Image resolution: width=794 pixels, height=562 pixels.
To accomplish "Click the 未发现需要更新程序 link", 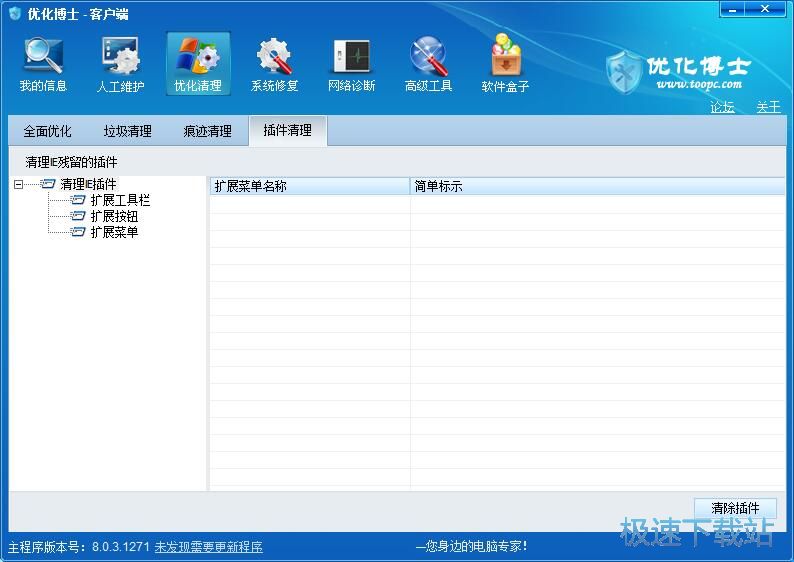I will (x=209, y=547).
